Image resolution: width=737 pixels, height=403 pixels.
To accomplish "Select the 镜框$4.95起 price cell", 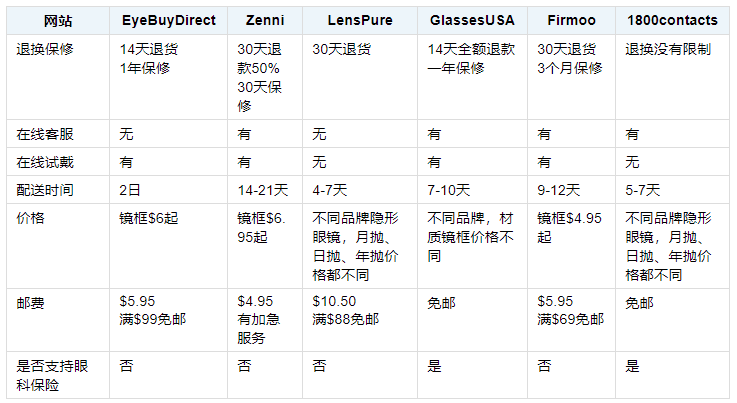I will tap(571, 226).
